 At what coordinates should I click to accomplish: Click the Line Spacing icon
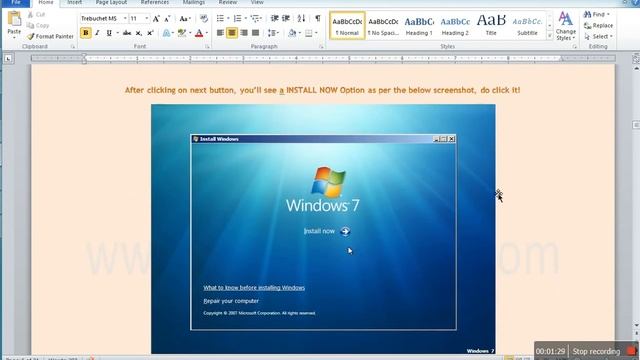coord(271,33)
